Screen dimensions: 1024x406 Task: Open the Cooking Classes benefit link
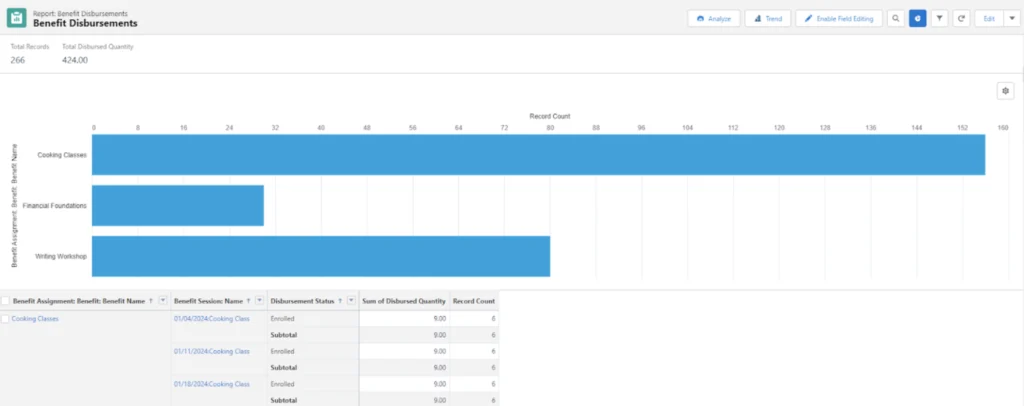point(35,318)
